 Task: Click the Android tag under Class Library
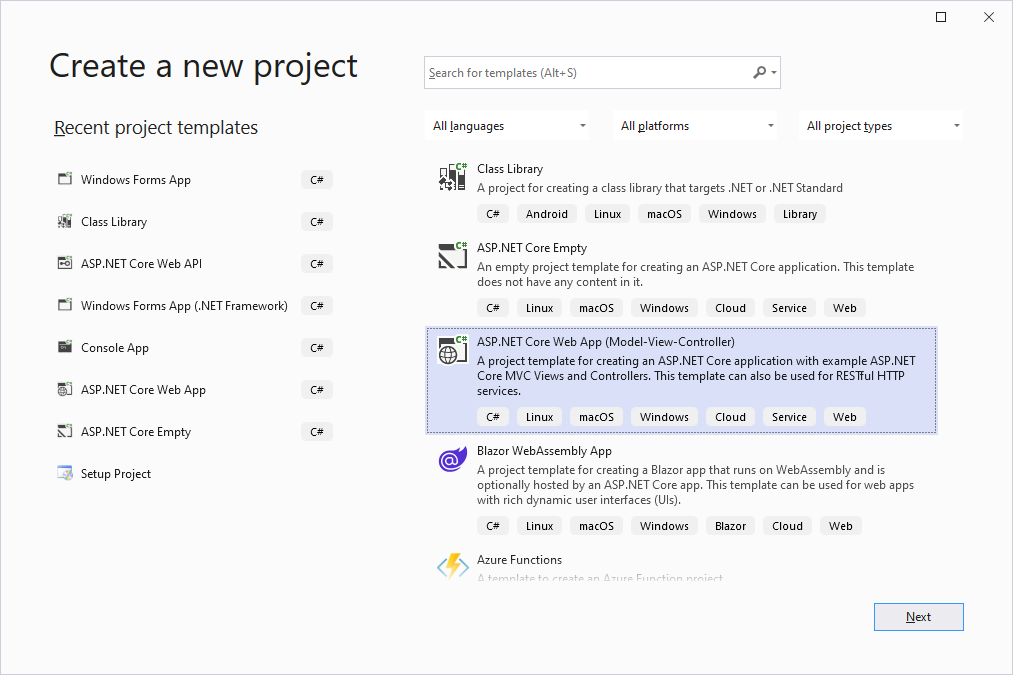click(547, 214)
